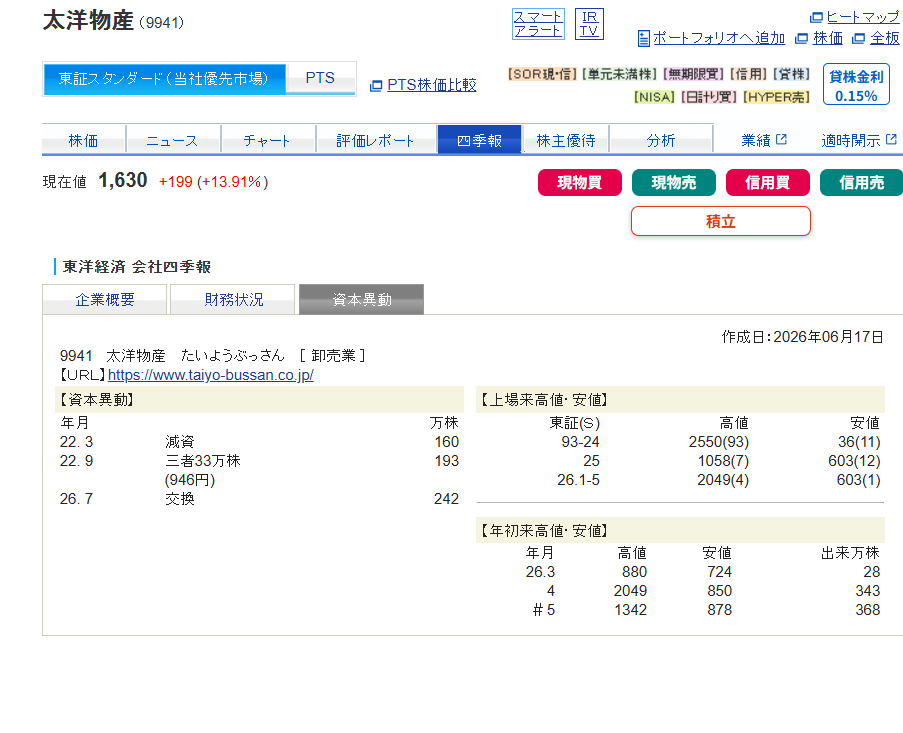Viewport: 903px width, 733px height.
Task: Click the 2049(4) high value
Action: (x=723, y=480)
